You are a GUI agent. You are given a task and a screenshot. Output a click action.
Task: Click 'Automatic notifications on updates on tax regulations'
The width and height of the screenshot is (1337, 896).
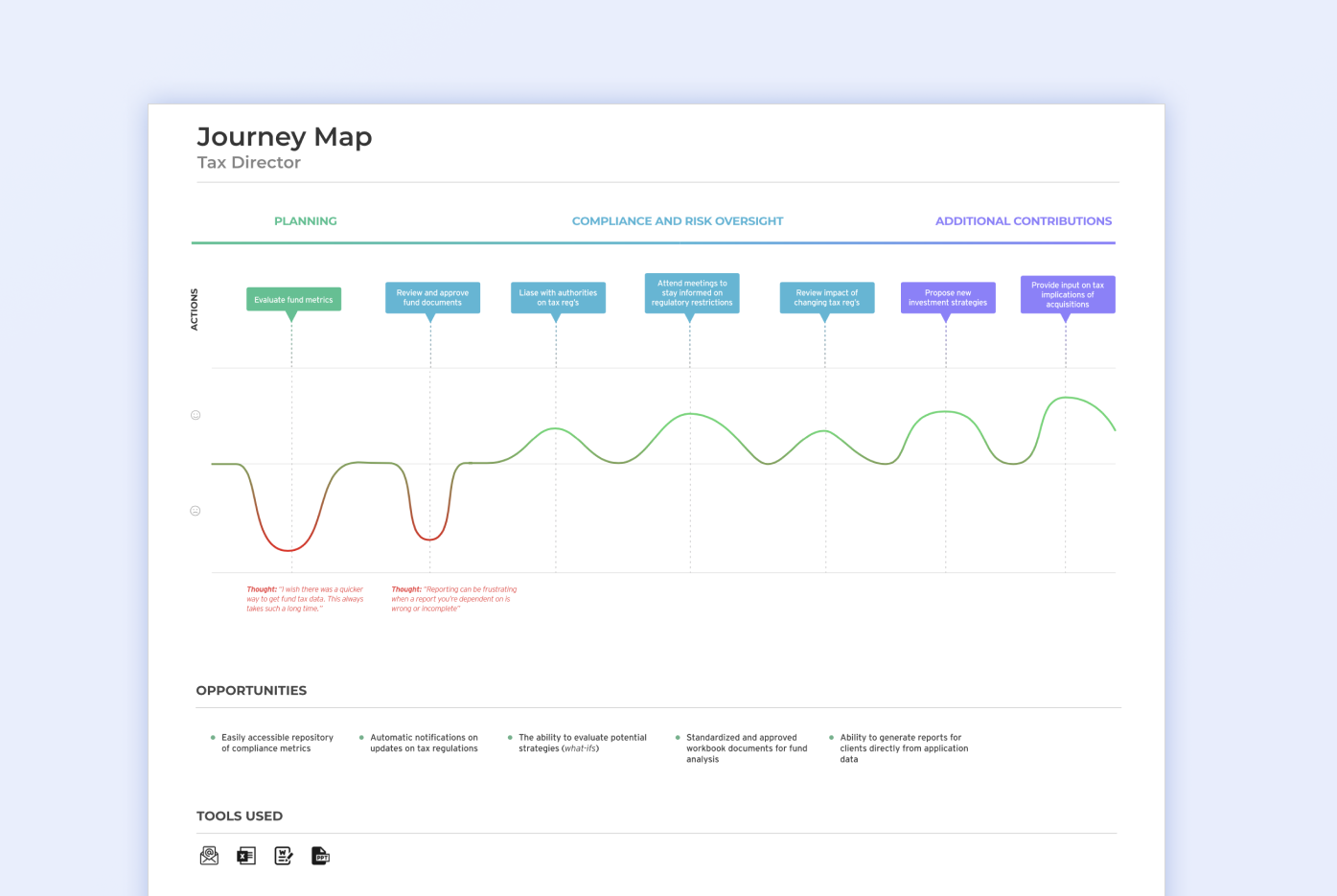coord(424,743)
